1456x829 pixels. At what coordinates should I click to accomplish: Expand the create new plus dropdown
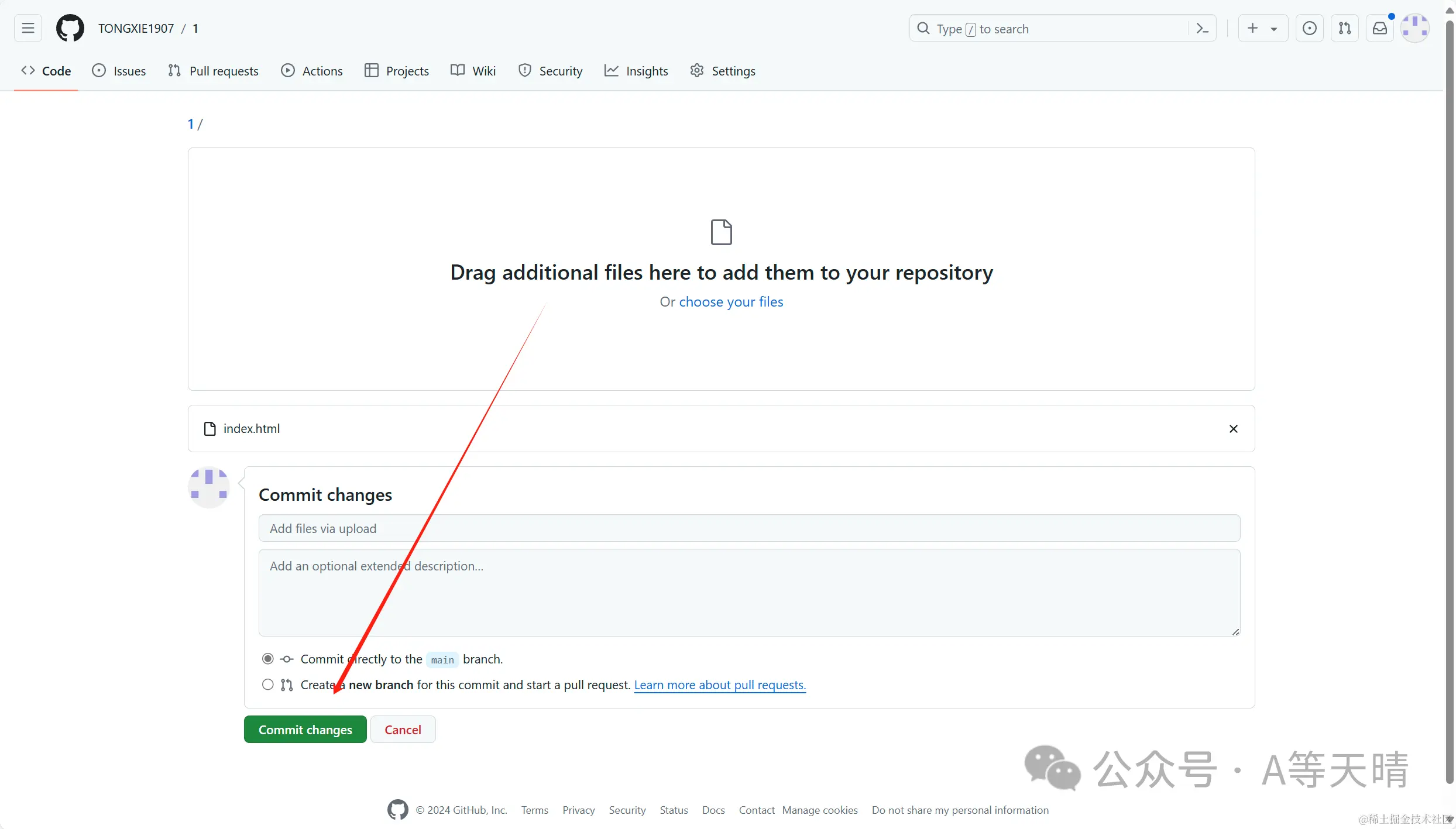point(1263,28)
